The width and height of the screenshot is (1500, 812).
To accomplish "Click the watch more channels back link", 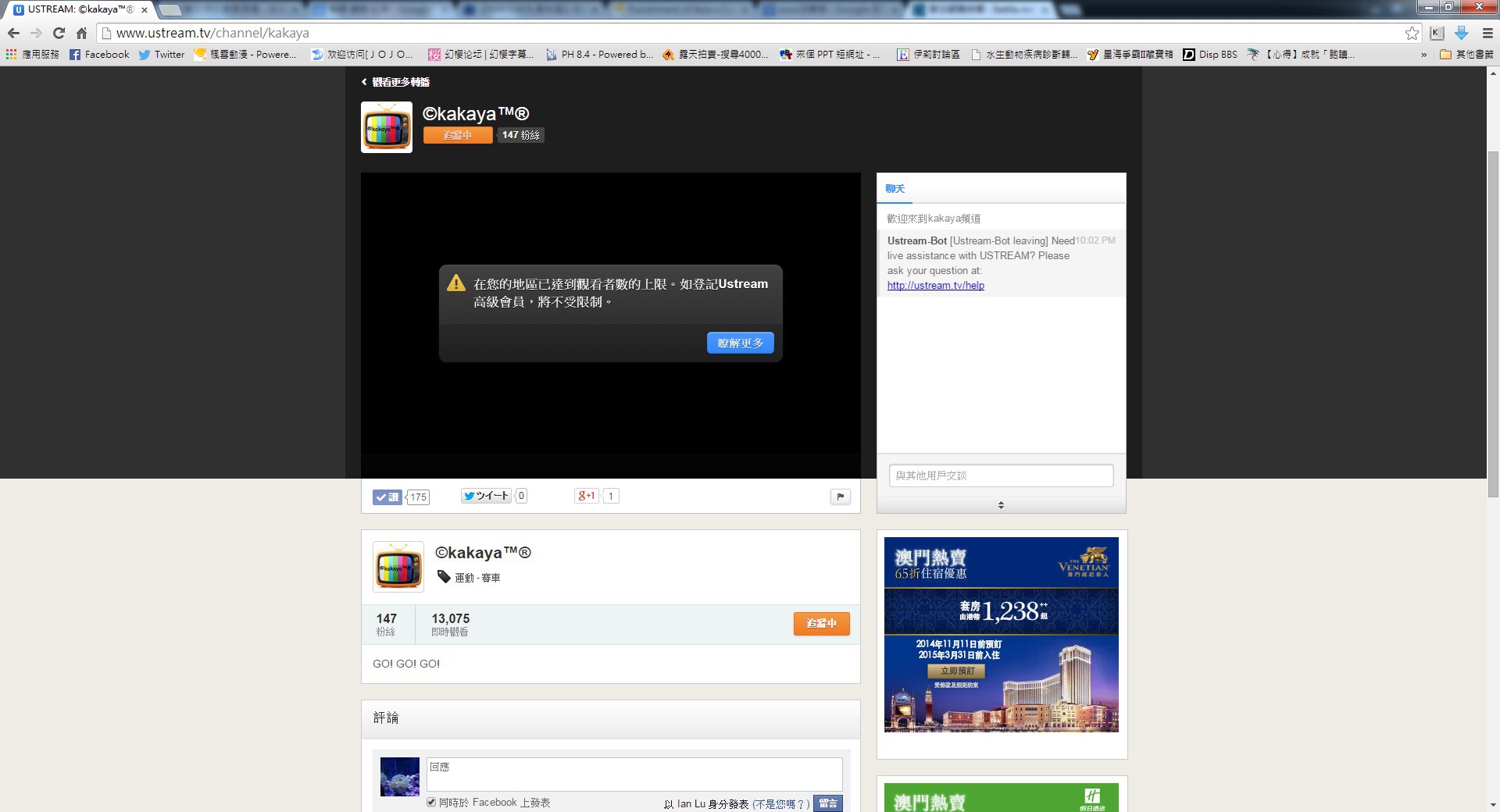I will tap(395, 82).
